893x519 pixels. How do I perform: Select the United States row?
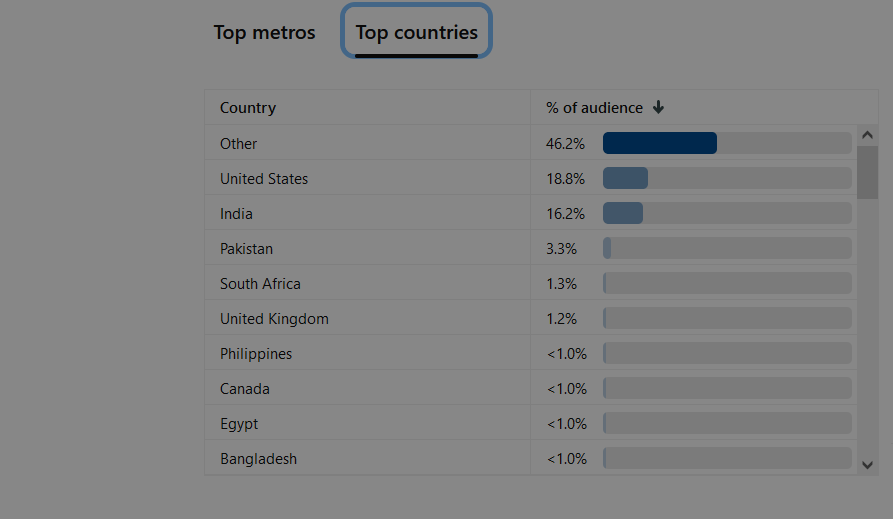[531, 178]
